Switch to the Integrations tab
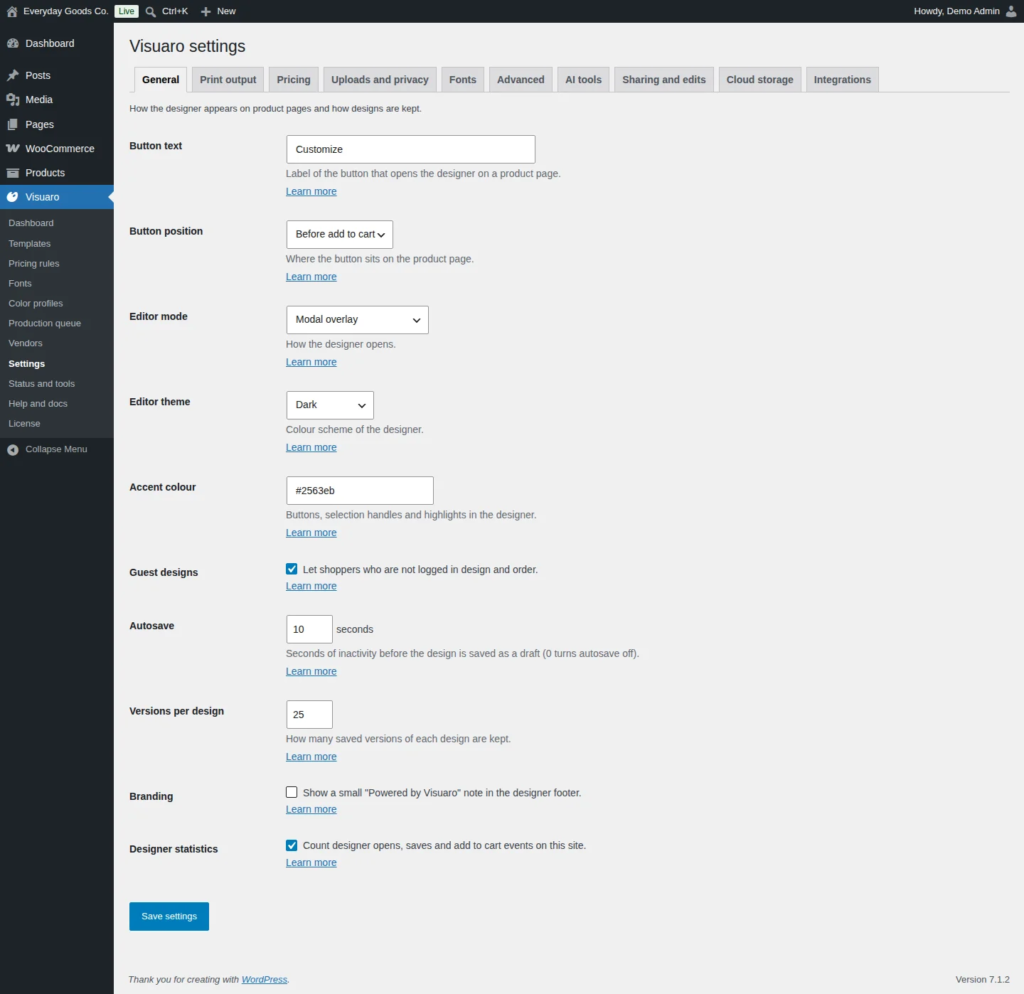The height and width of the screenshot is (994, 1024). pyautogui.click(x=842, y=80)
